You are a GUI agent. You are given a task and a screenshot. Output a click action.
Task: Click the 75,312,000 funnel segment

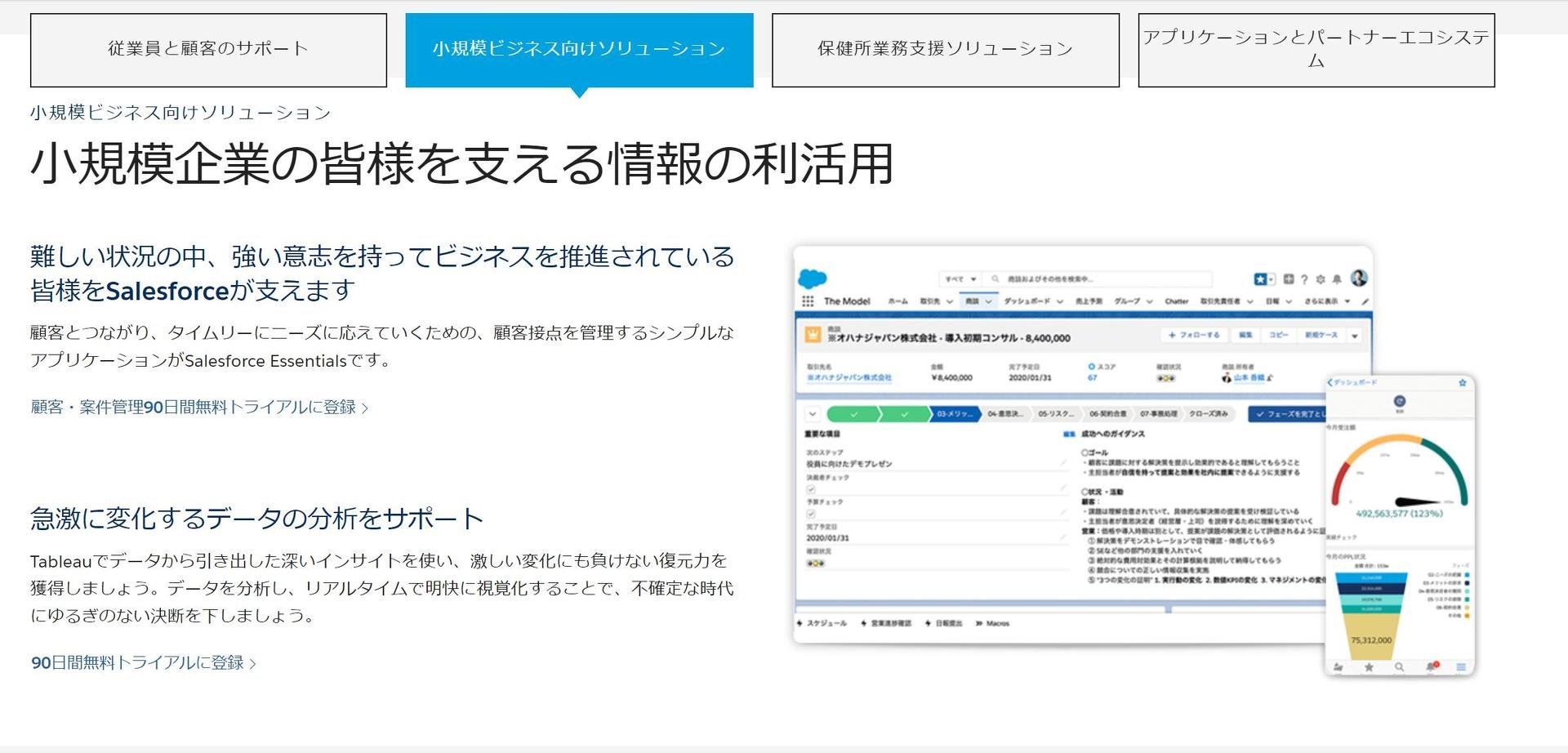pyautogui.click(x=1372, y=639)
